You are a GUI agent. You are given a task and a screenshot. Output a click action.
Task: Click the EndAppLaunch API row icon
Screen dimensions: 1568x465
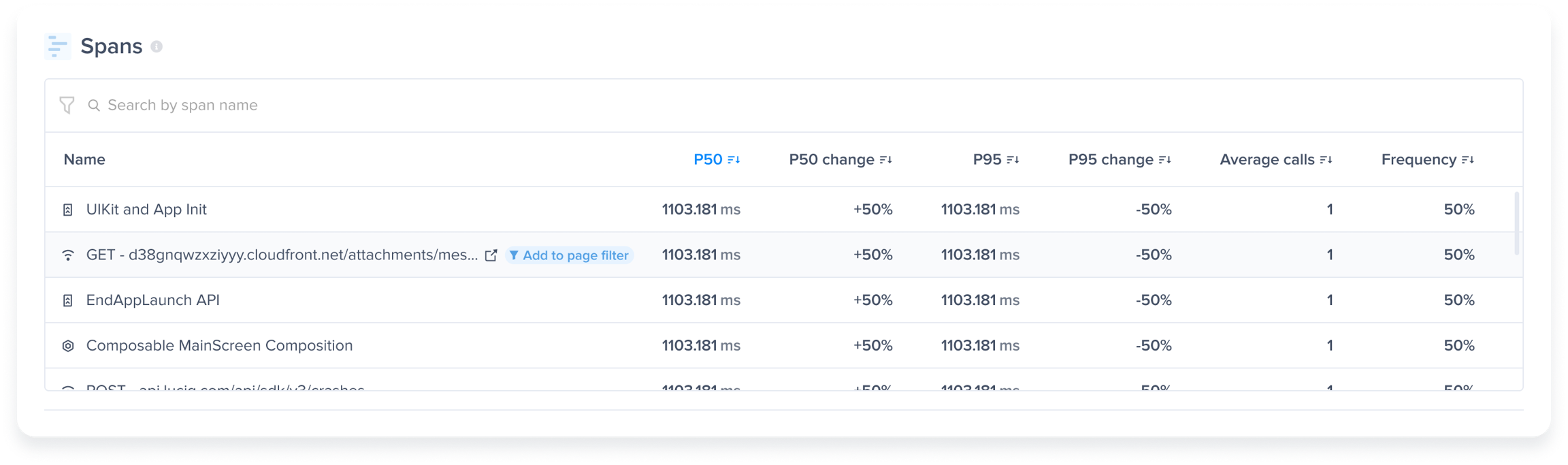pos(68,300)
